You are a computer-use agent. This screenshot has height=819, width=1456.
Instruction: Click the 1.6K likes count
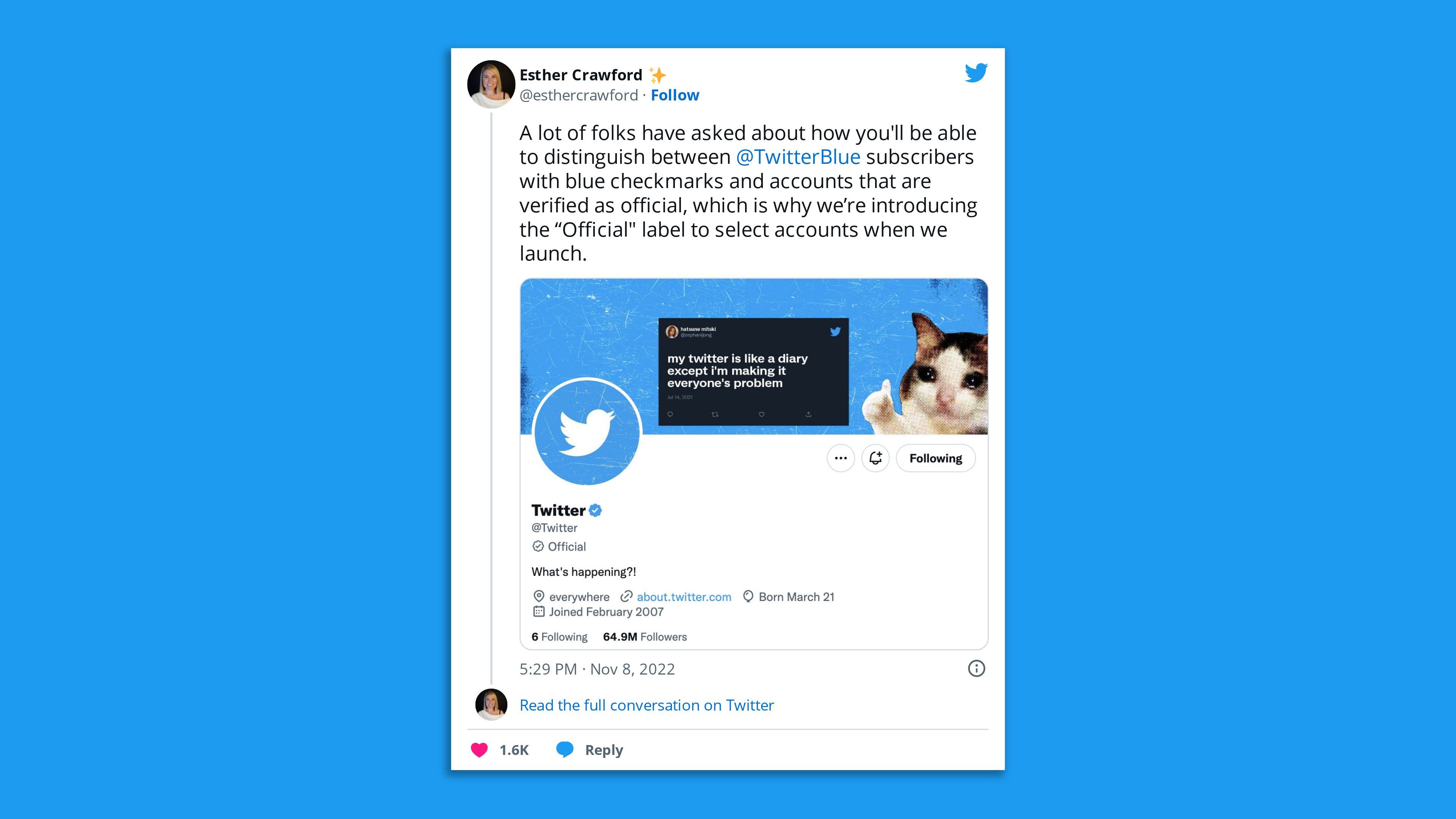pyautogui.click(x=515, y=749)
